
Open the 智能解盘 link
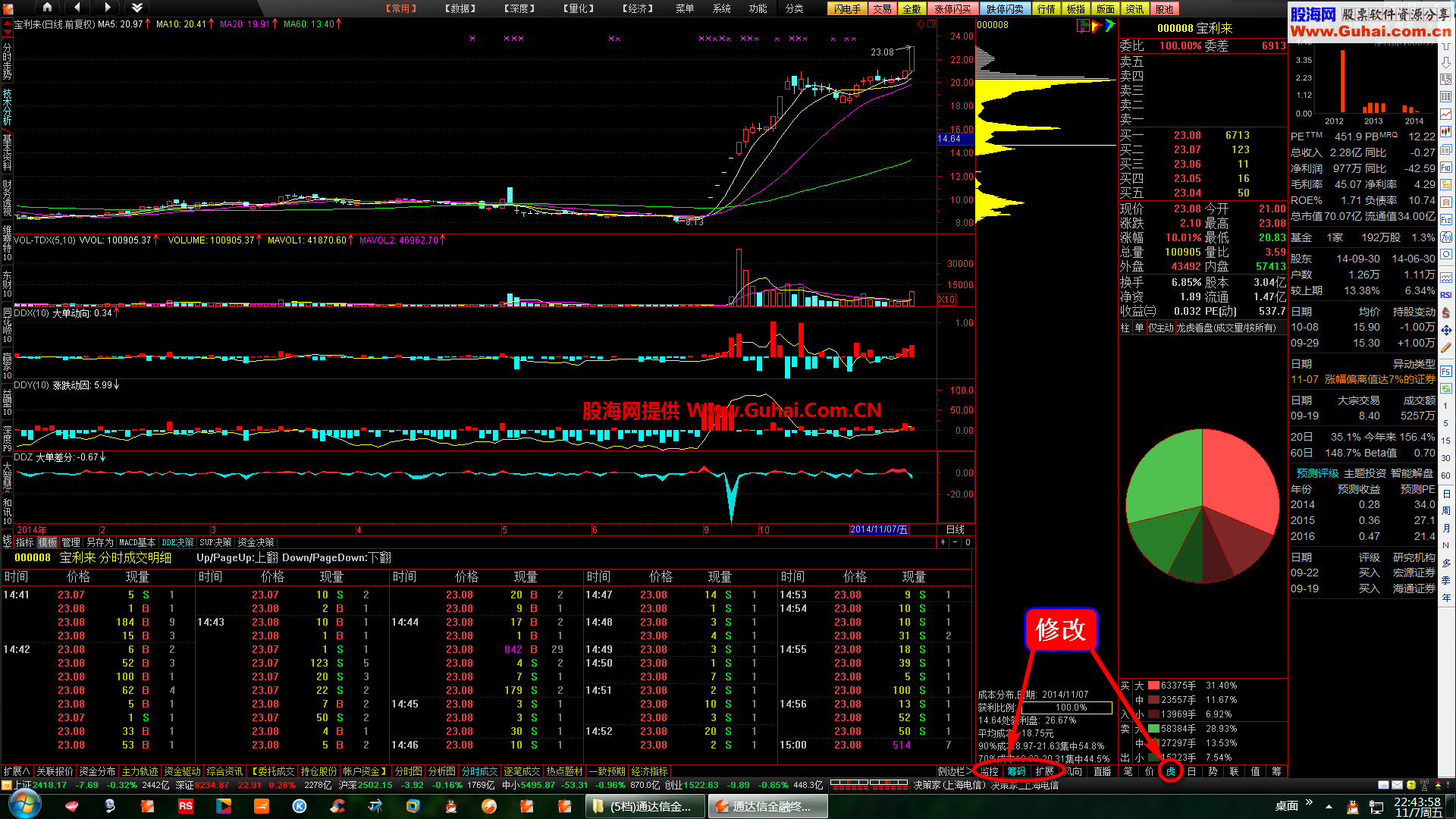1412,473
